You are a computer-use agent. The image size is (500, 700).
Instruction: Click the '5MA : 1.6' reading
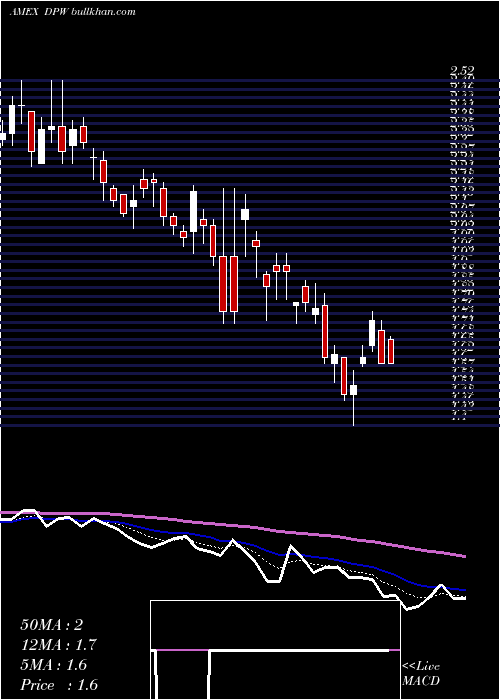coord(54,665)
